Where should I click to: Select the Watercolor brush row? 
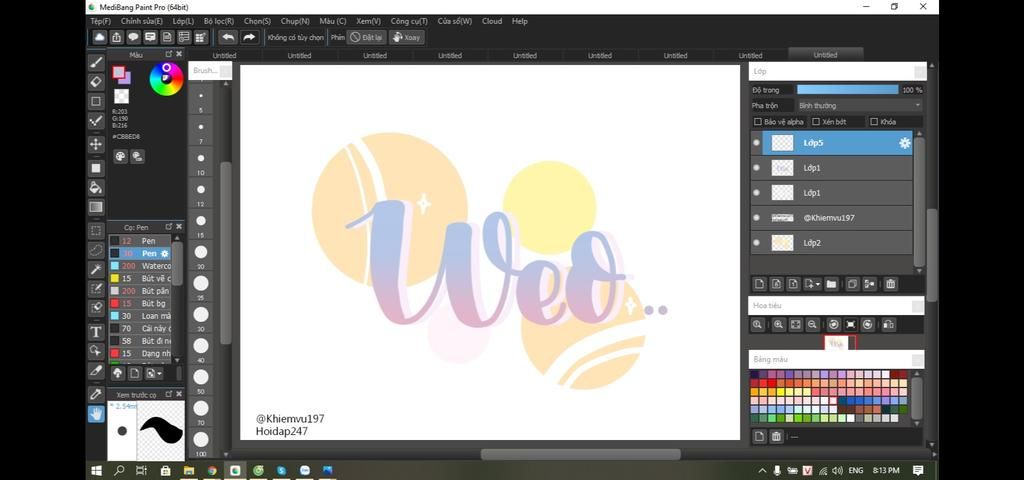pos(140,266)
